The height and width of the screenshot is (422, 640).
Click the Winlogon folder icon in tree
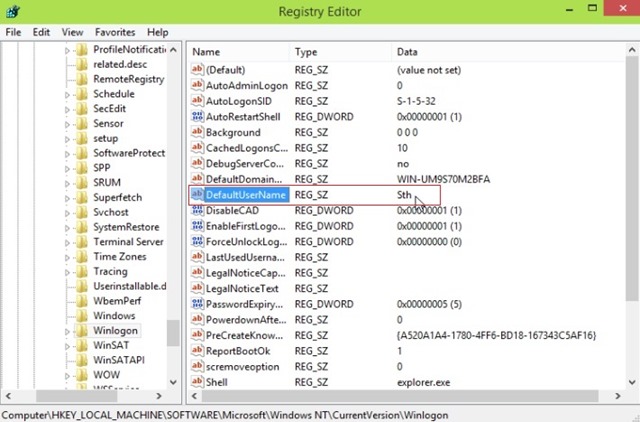point(82,330)
